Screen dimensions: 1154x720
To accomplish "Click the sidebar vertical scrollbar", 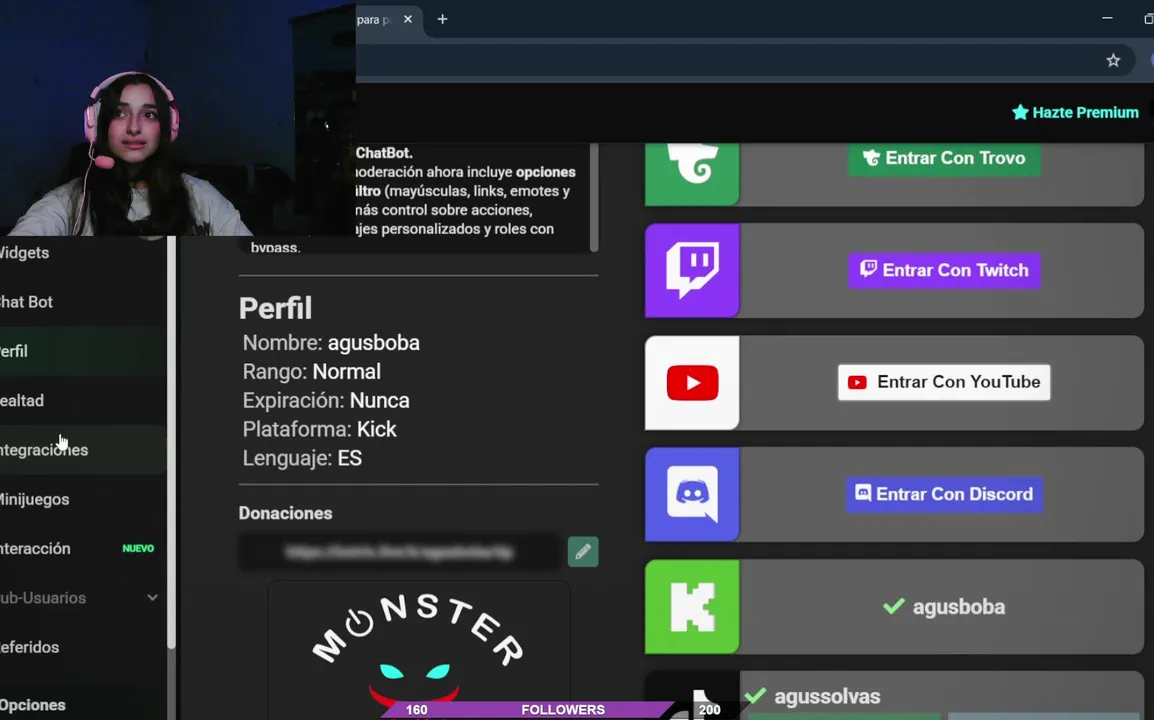I will (171, 442).
